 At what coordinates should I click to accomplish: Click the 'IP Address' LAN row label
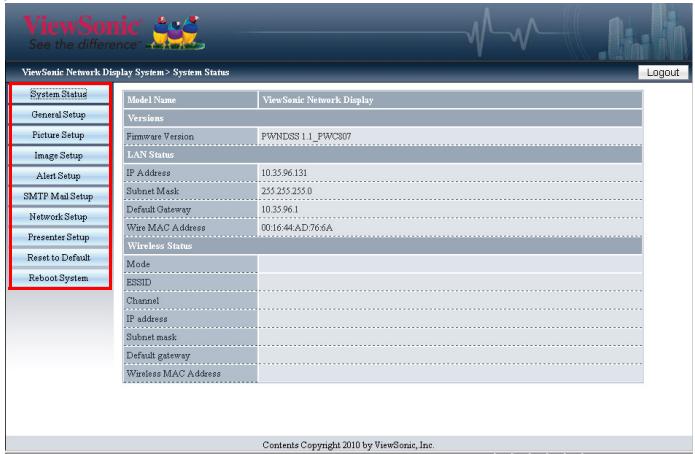pos(148,172)
